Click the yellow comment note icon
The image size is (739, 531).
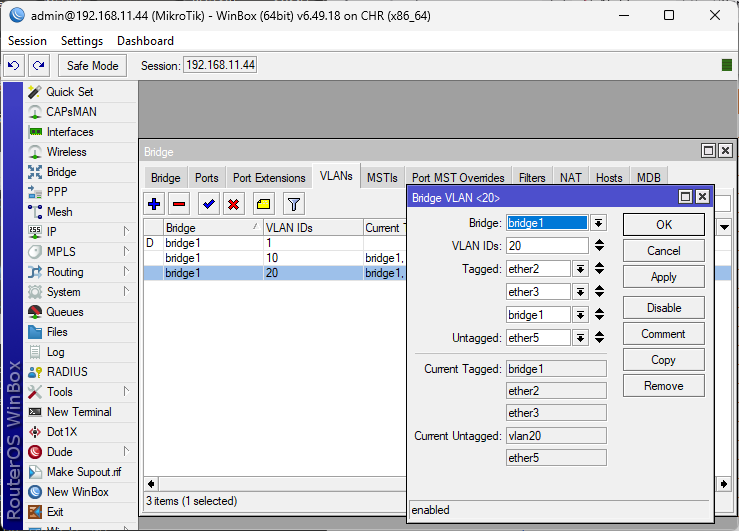(263, 204)
